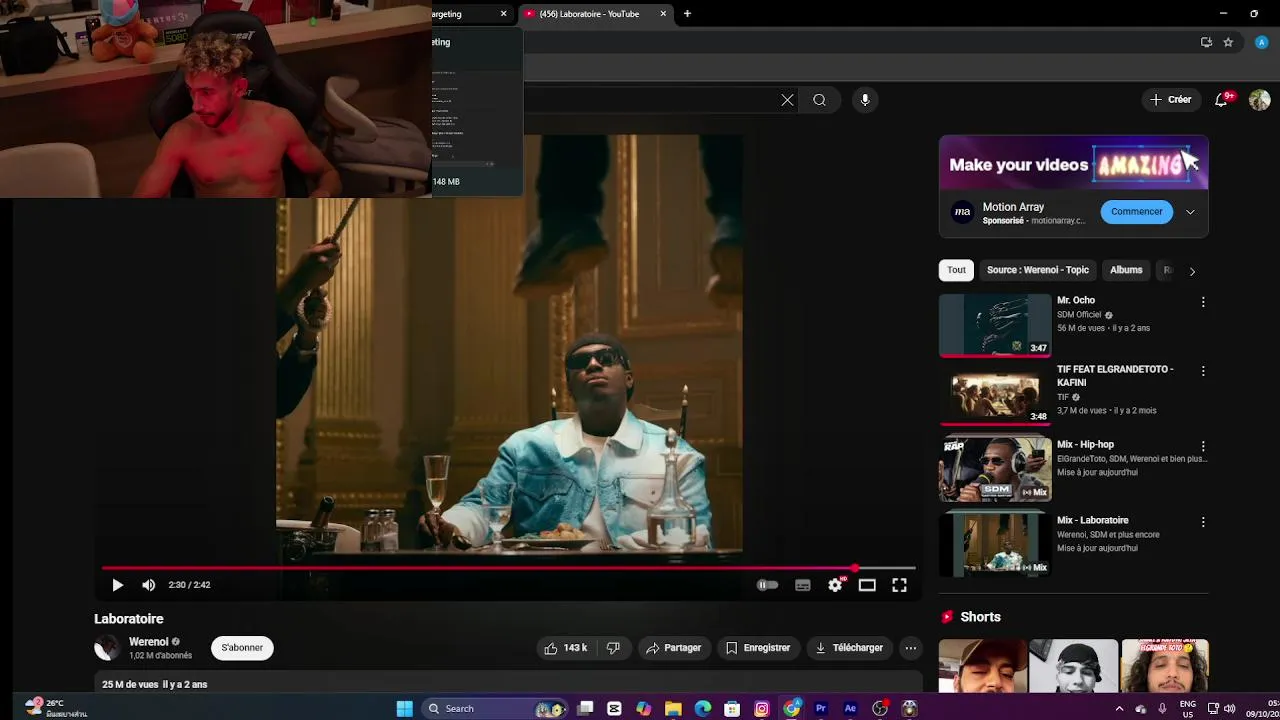Open TIF FEAT ELGRANDETOTO - KAFINI video
The image size is (1280, 720).
[x=995, y=395]
